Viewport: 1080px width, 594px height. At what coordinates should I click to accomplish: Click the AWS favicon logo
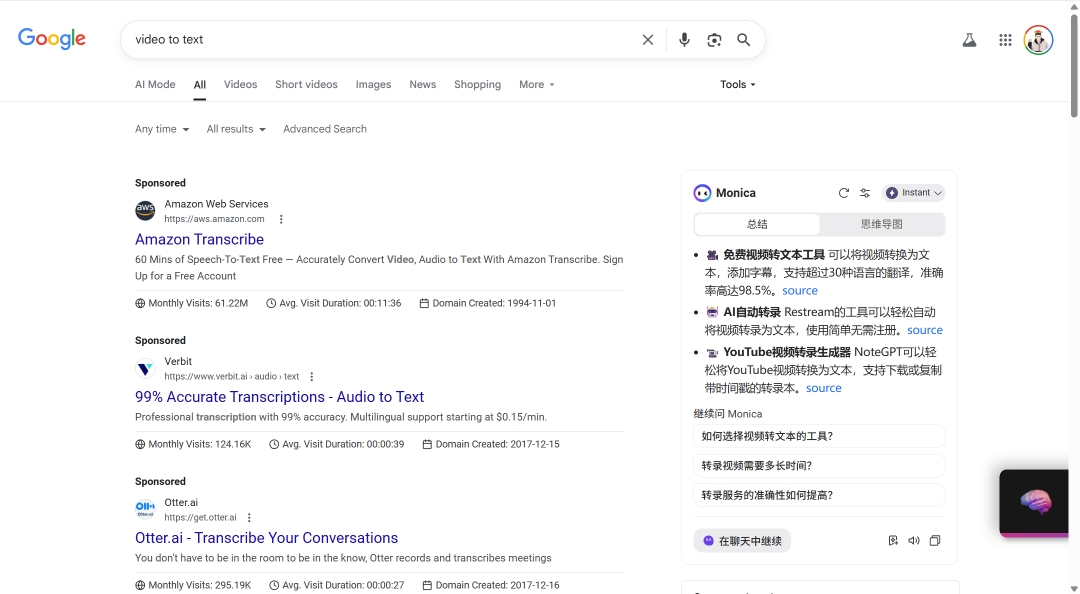145,210
